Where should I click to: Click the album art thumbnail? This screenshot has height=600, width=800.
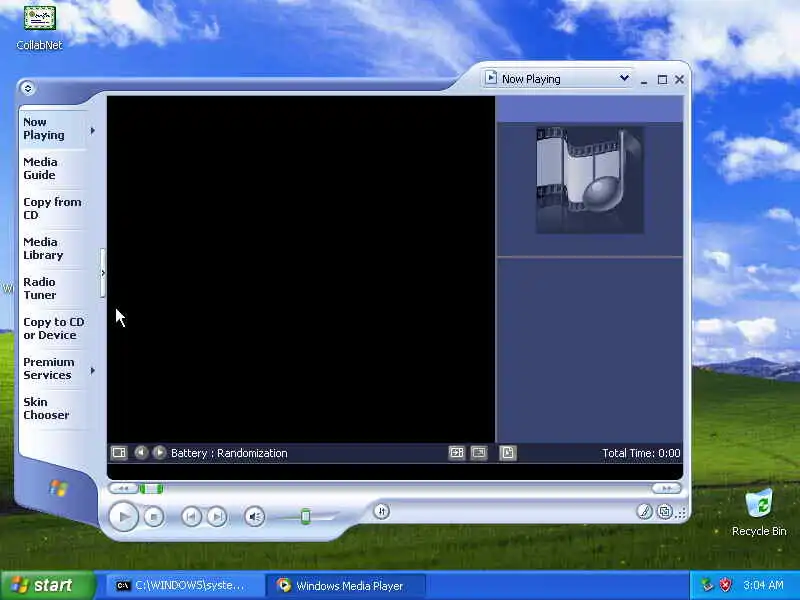[590, 180]
